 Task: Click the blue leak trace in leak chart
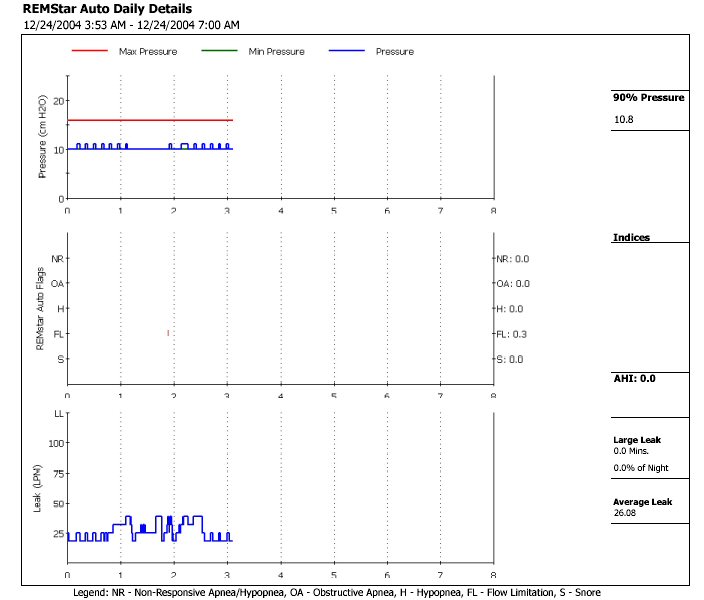150,529
